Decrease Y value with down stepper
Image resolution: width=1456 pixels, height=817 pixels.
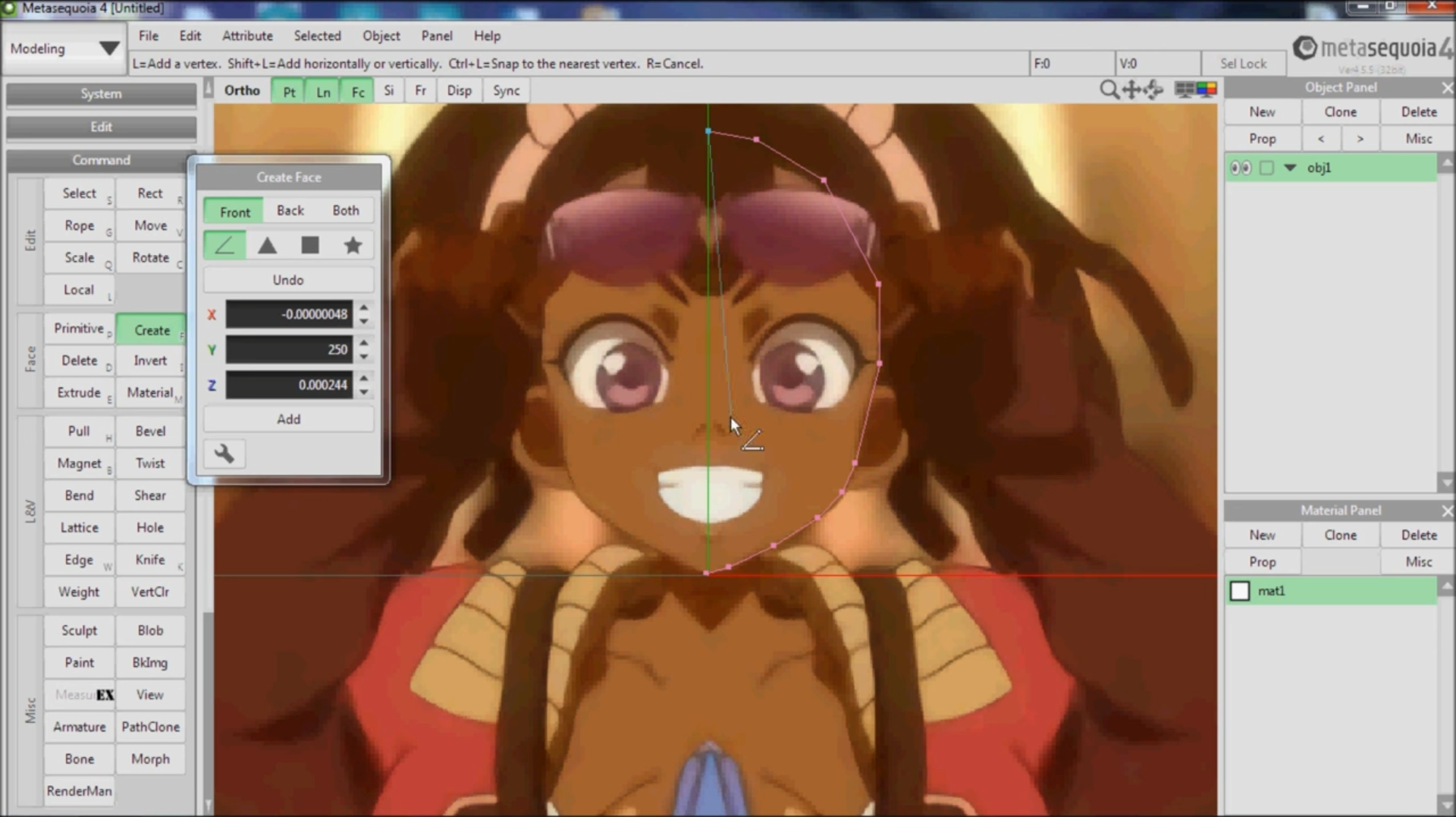pyautogui.click(x=364, y=357)
